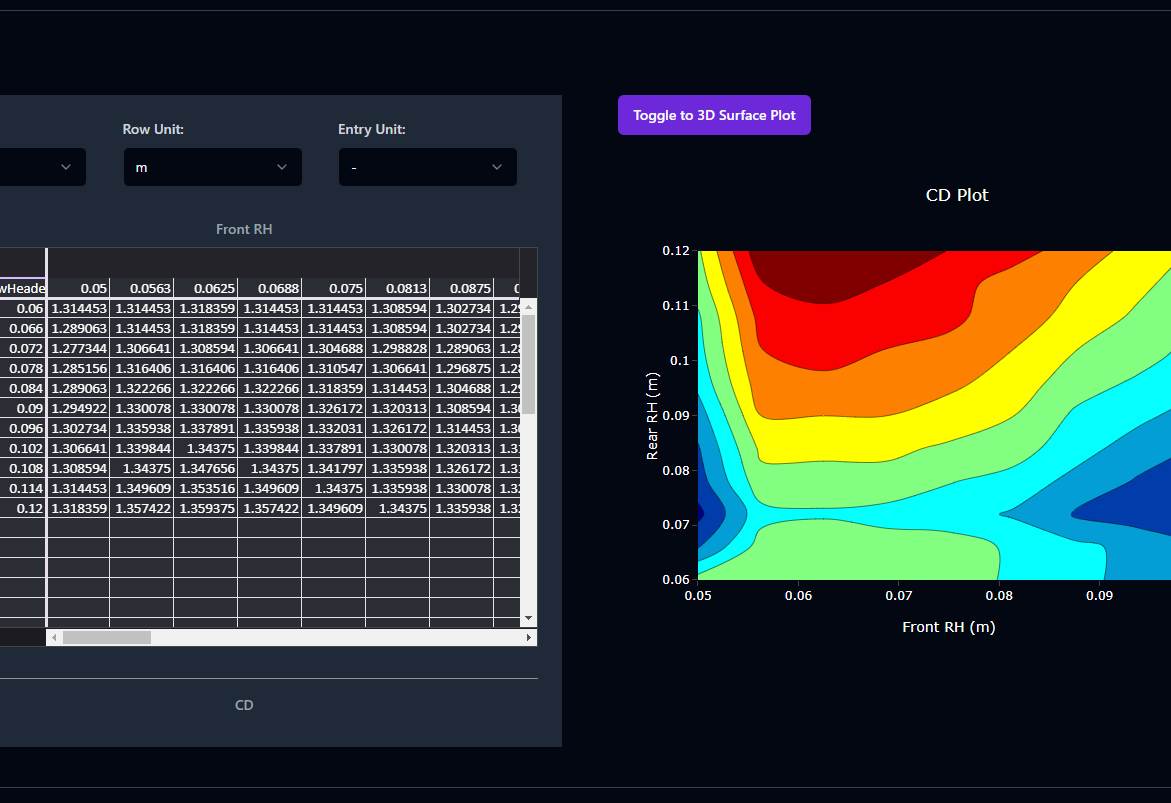Click the CD Plot title

click(957, 195)
